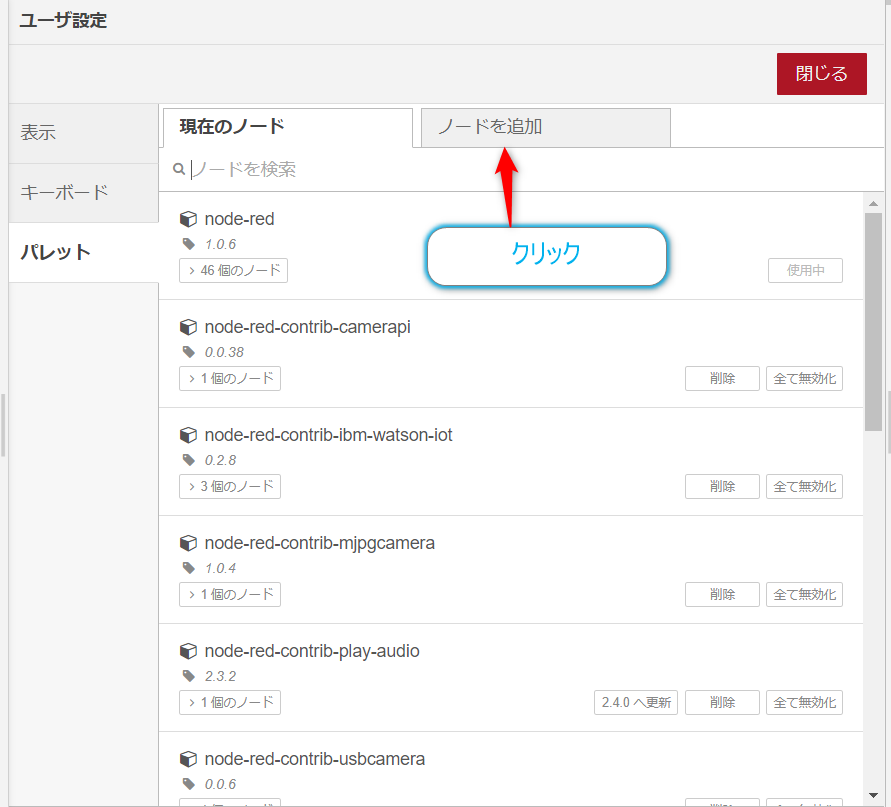This screenshot has height=807, width=891.
Task: Click version text 0.2.8
Action: 220,460
